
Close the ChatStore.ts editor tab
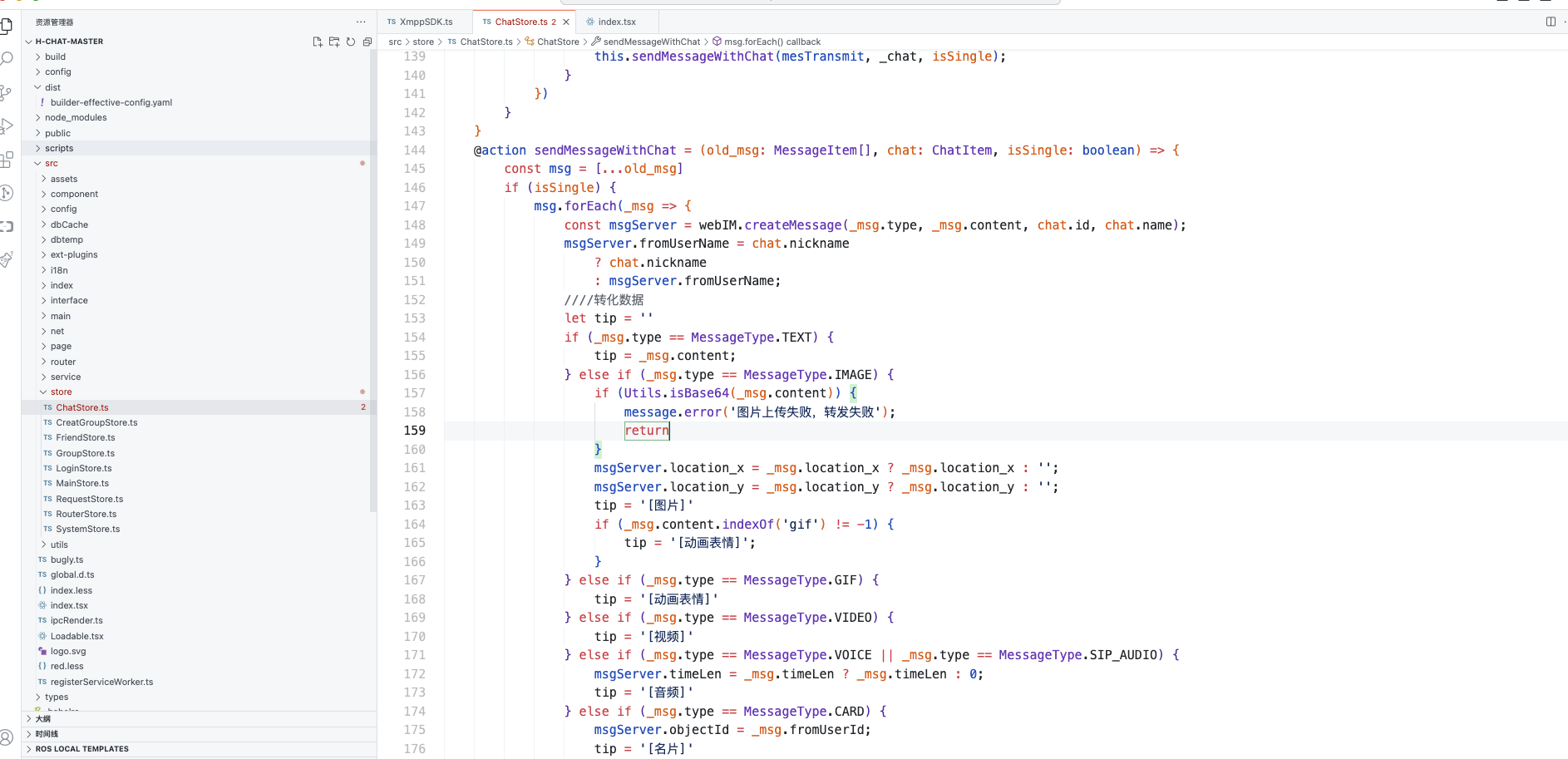[566, 22]
